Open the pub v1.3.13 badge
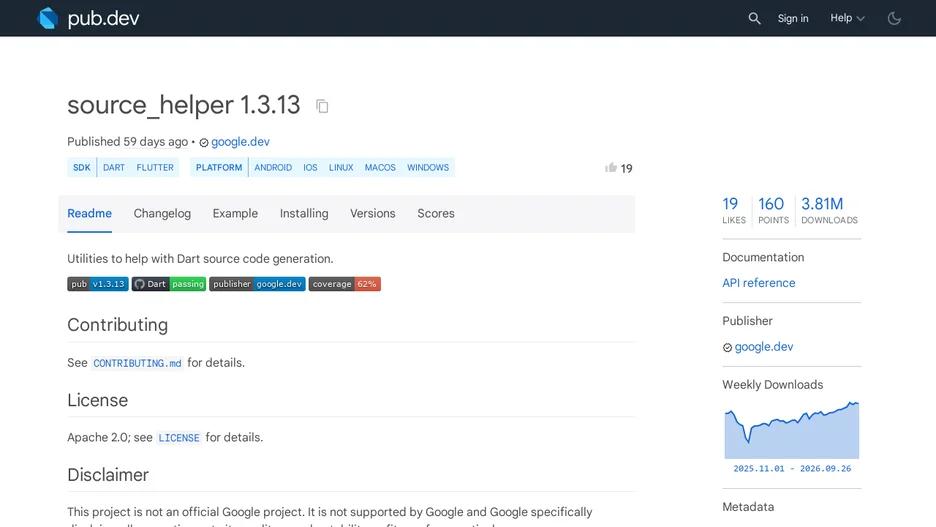The image size is (936, 527). click(98, 284)
